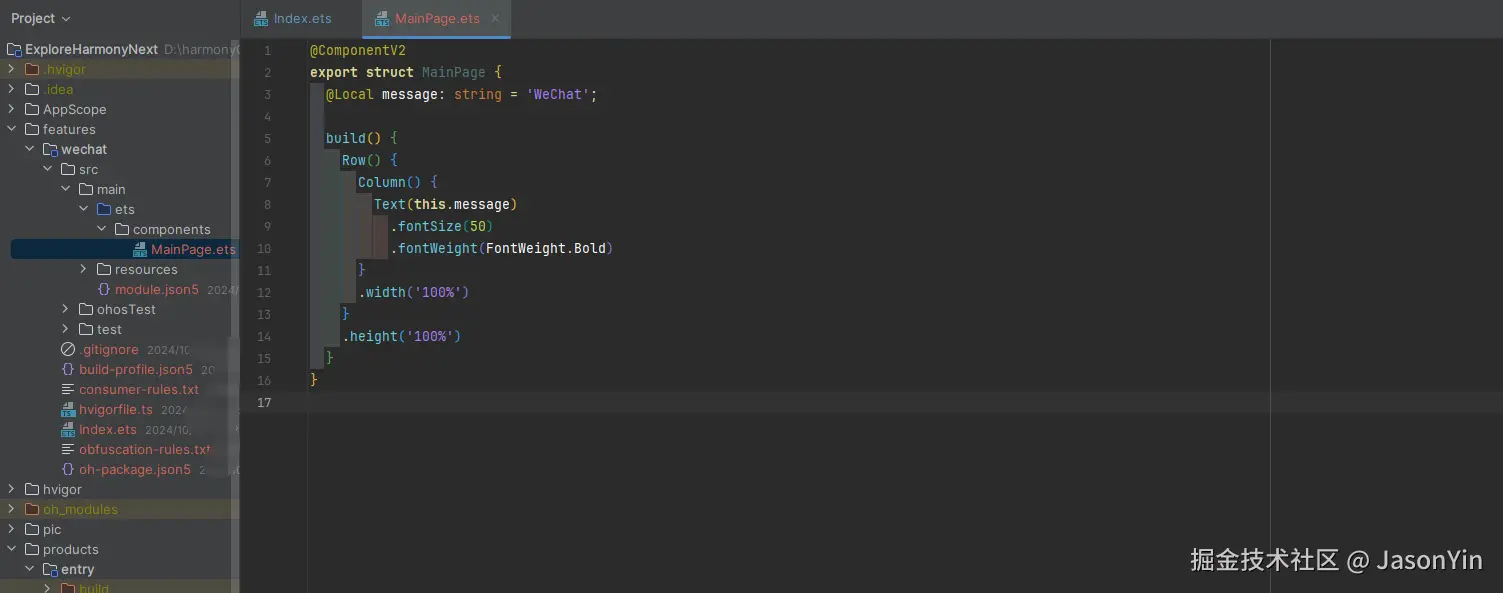
Task: Click the resources folder icon
Action: pyautogui.click(x=104, y=269)
